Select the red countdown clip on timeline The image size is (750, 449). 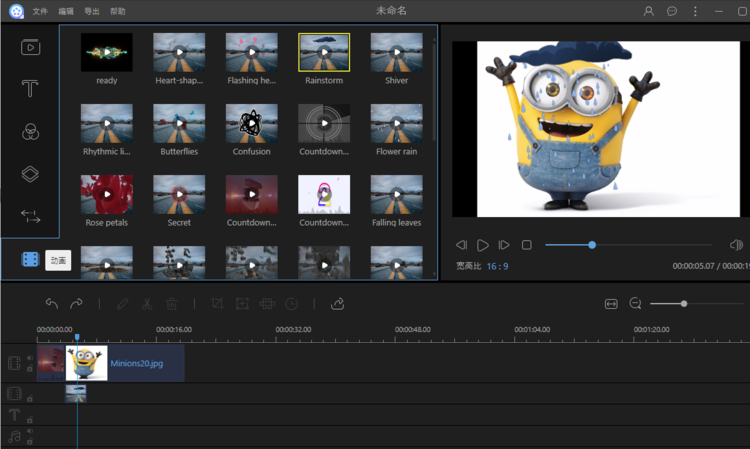pyautogui.click(x=51, y=363)
